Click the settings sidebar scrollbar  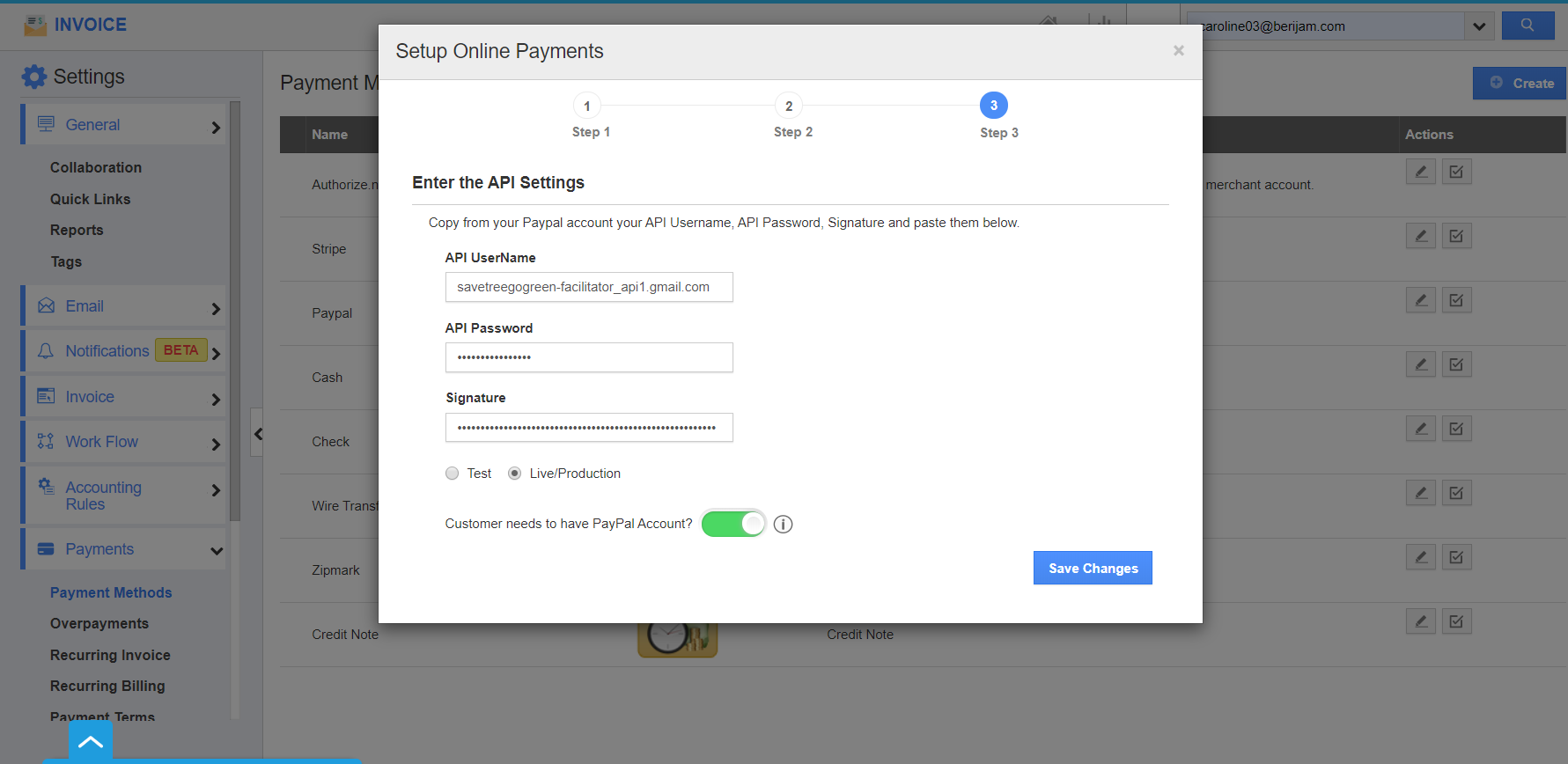(x=234, y=312)
